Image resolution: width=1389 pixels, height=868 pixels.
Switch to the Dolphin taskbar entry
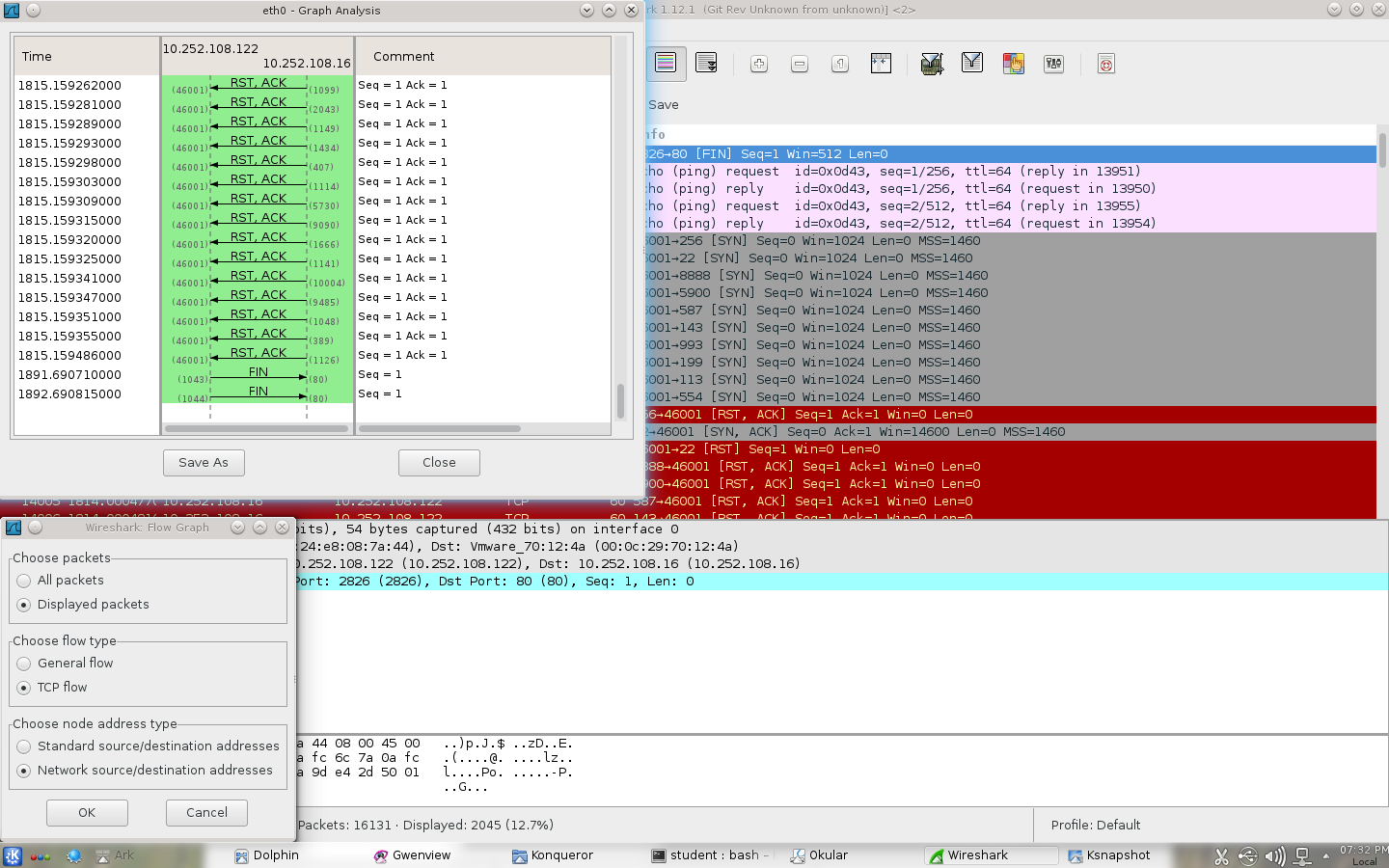[x=266, y=855]
